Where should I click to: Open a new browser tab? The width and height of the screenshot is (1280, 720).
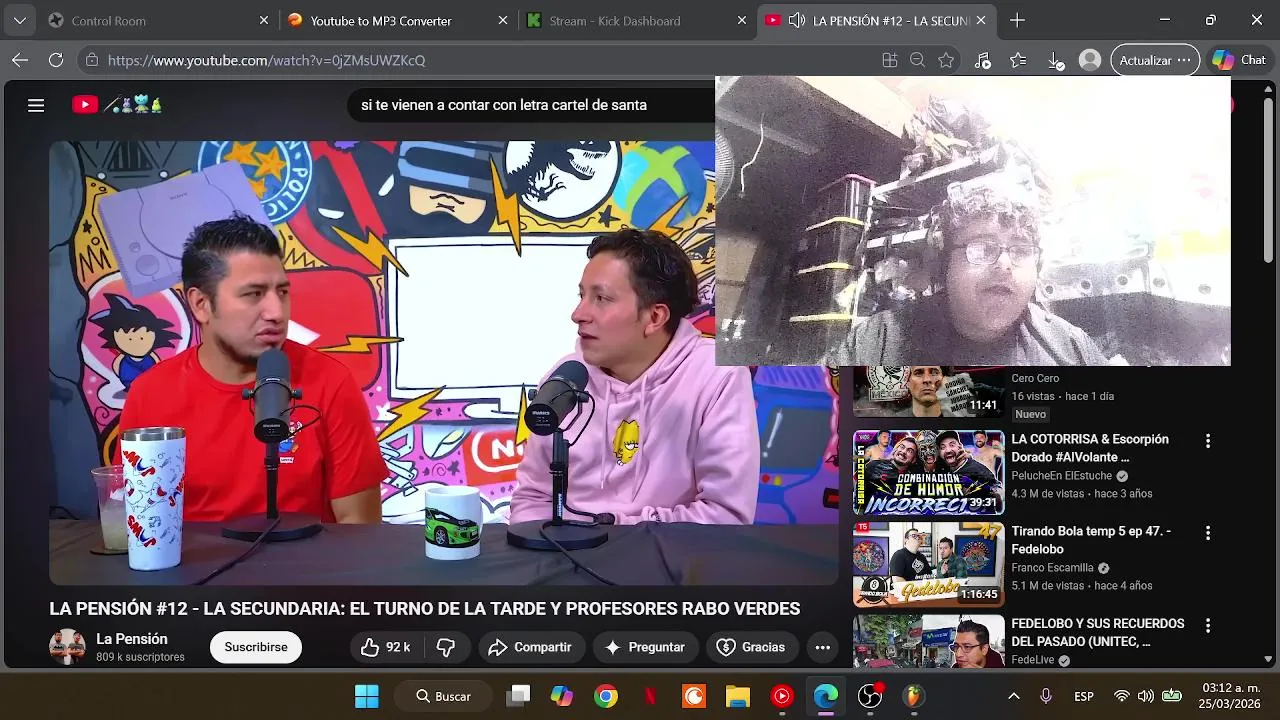click(1017, 20)
